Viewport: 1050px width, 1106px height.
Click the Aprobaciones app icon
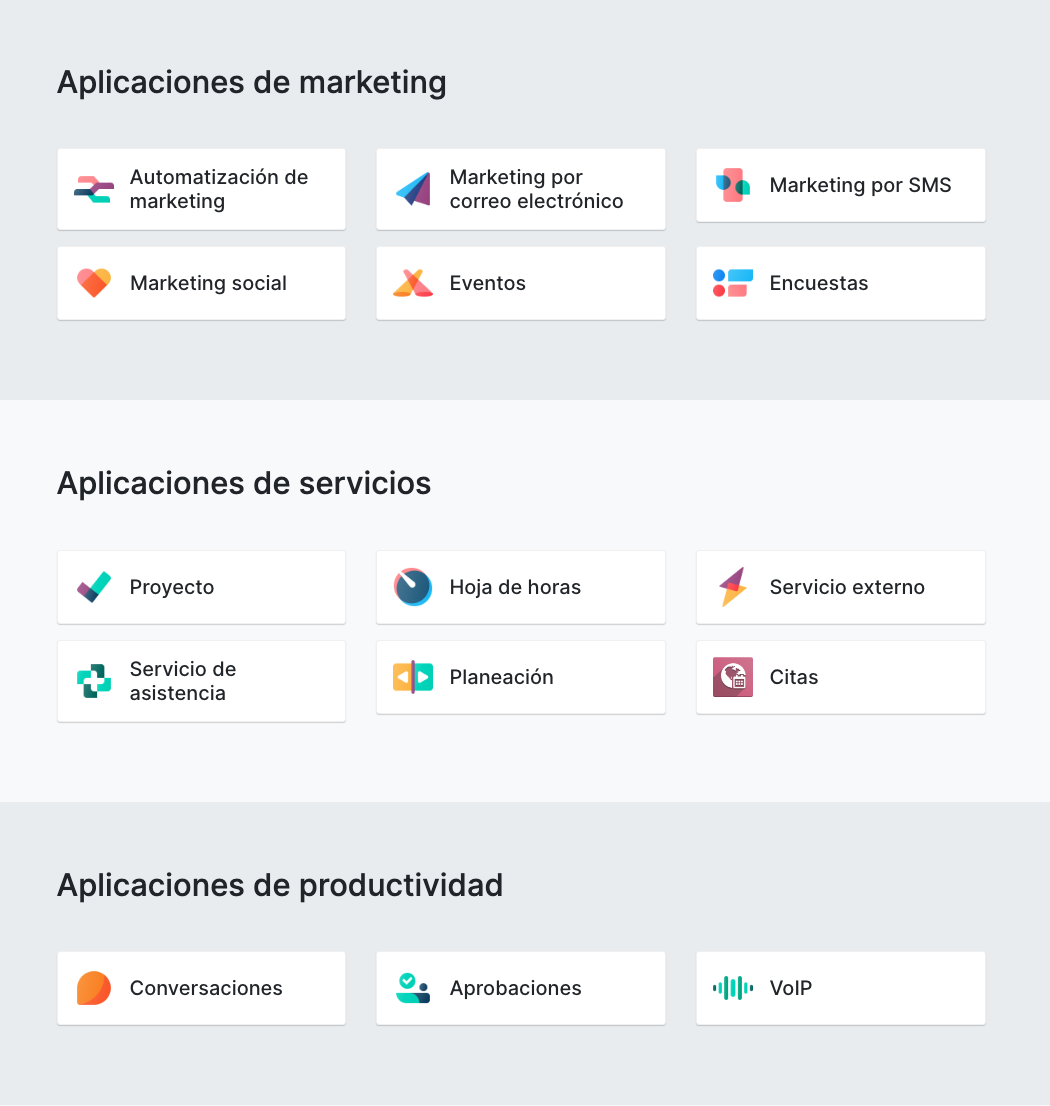413,988
